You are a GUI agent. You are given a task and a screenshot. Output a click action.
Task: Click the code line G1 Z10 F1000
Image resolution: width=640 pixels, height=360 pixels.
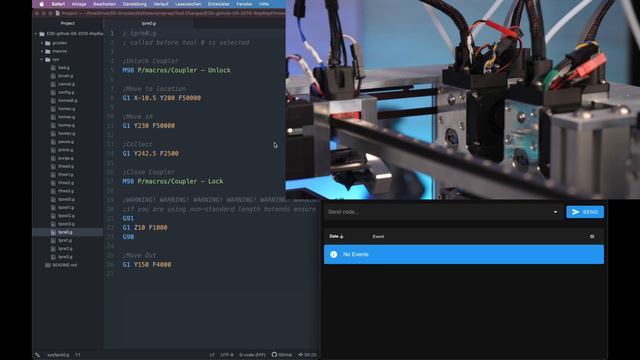145,227
